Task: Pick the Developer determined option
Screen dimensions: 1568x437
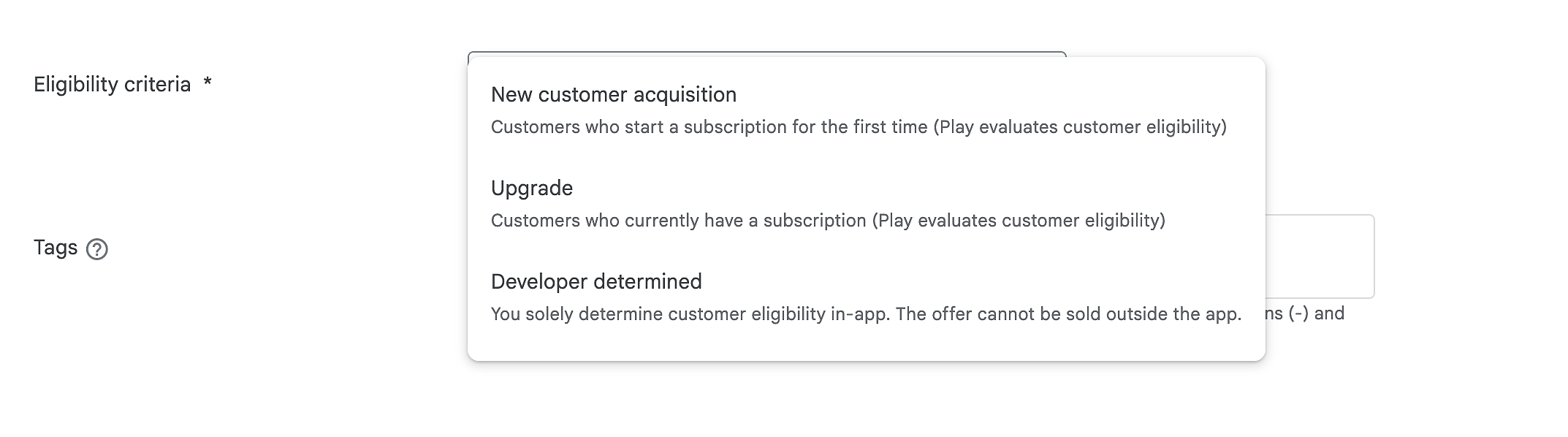Action: 866,297
